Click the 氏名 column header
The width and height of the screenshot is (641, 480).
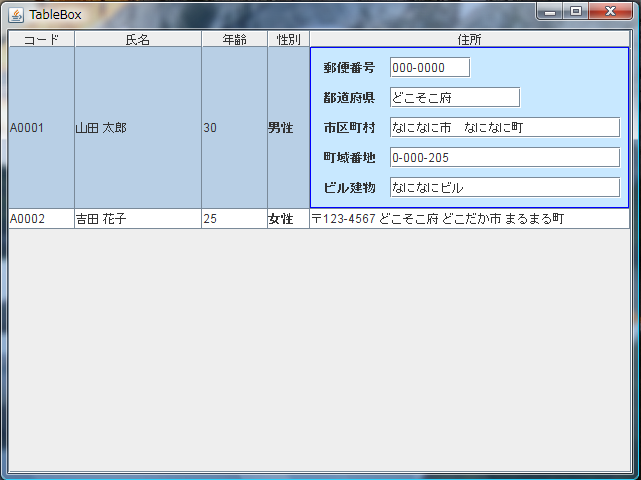[x=138, y=39]
